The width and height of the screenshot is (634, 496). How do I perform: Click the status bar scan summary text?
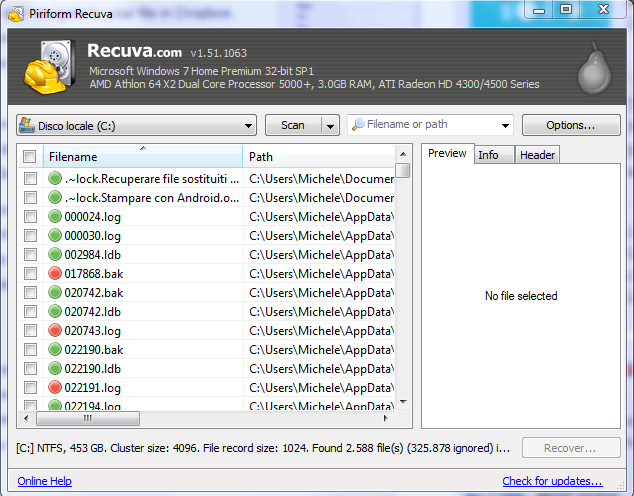coord(263,448)
